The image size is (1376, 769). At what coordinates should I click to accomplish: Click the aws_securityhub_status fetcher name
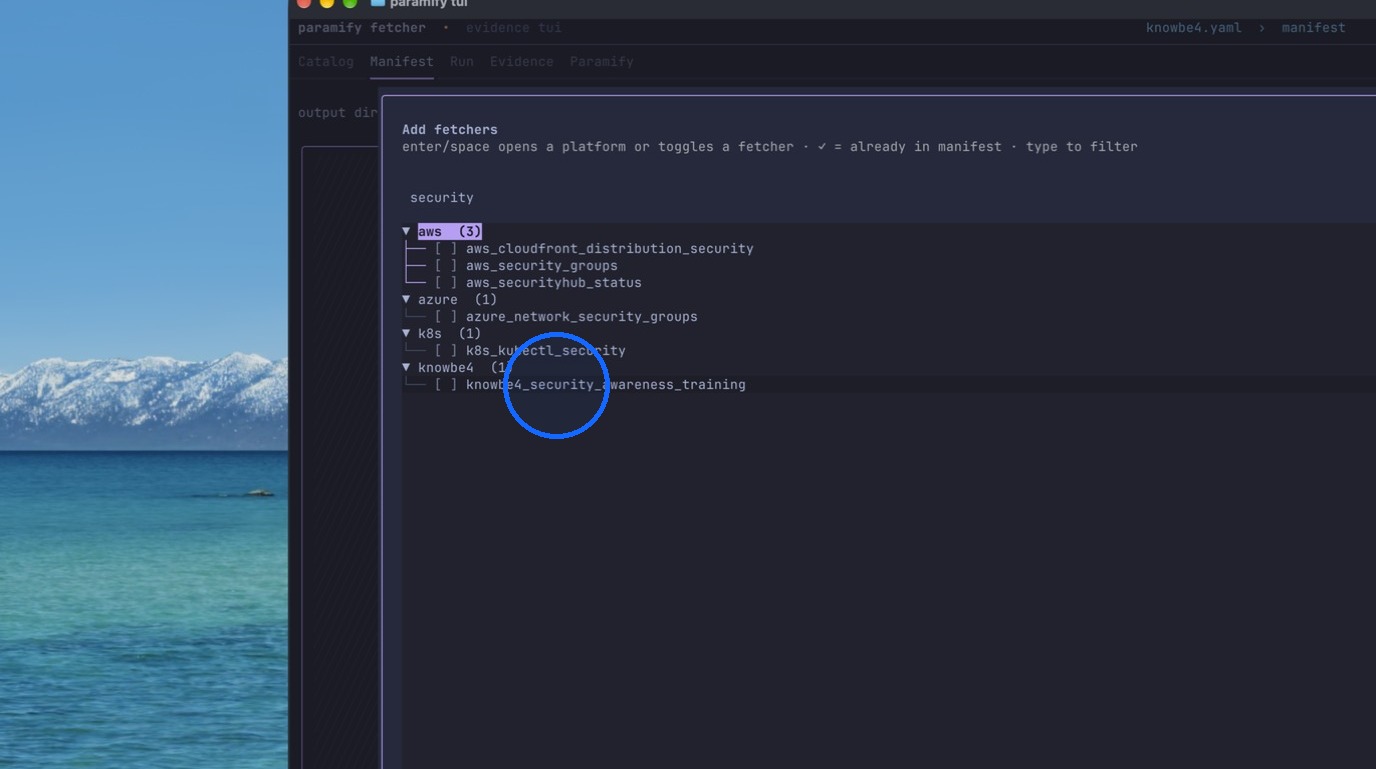click(x=554, y=283)
